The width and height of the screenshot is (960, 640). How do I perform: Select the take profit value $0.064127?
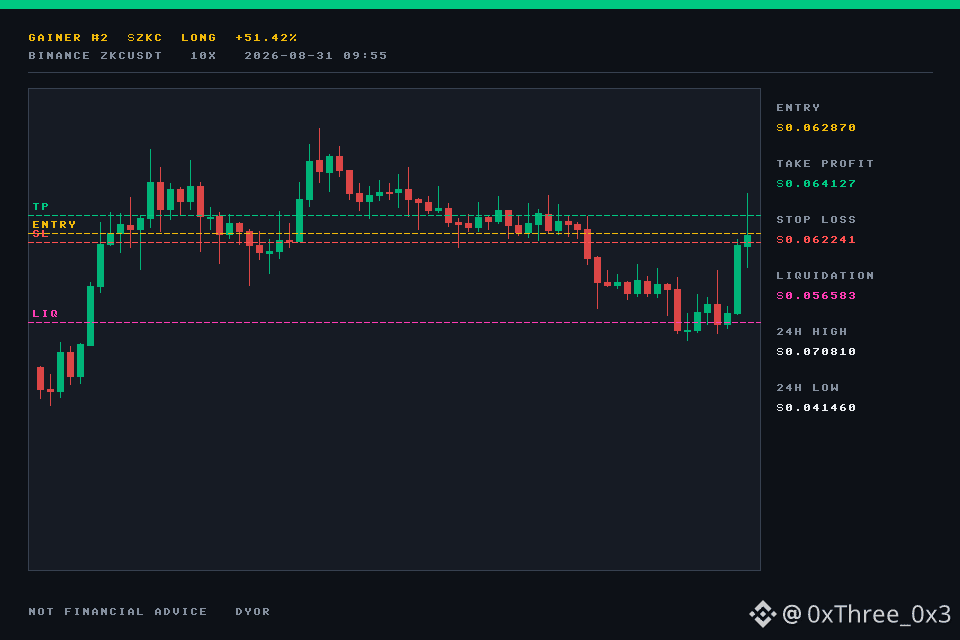tap(816, 184)
